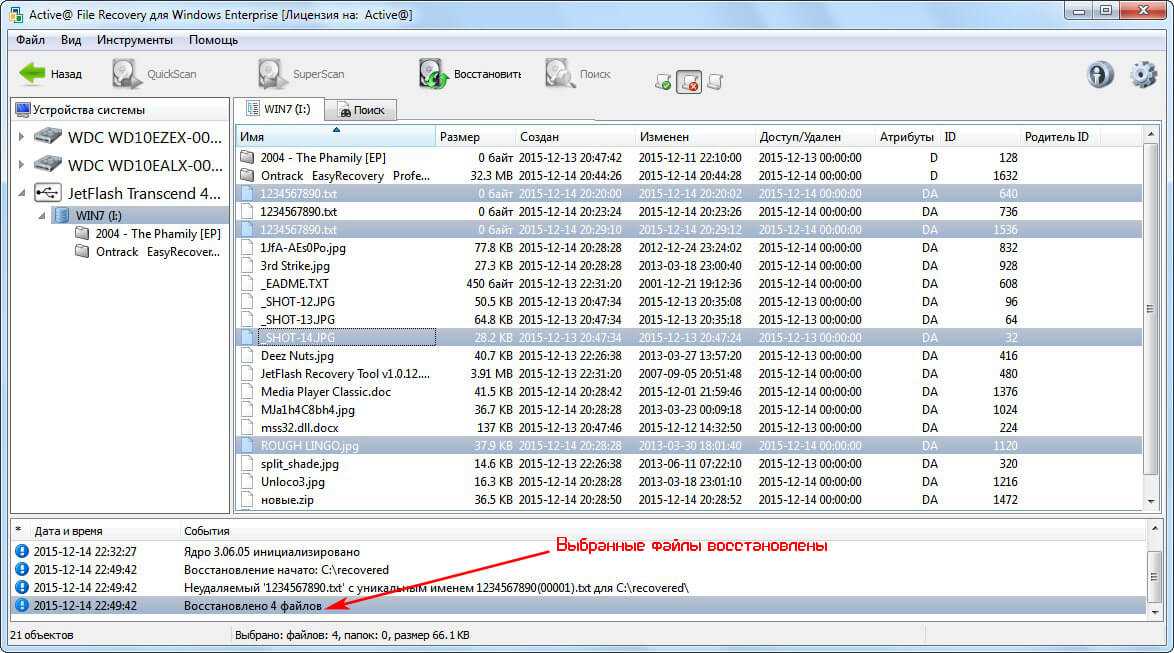Sort by the Имя column header
The image size is (1174, 653).
click(x=335, y=136)
